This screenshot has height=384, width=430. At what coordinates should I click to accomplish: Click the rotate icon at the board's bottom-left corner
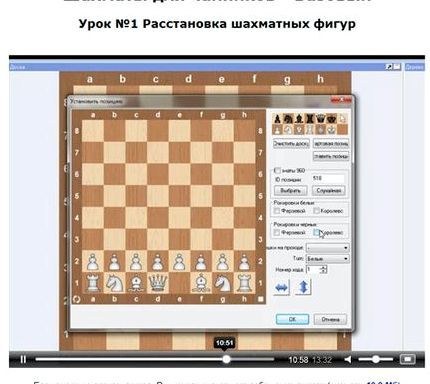76,299
